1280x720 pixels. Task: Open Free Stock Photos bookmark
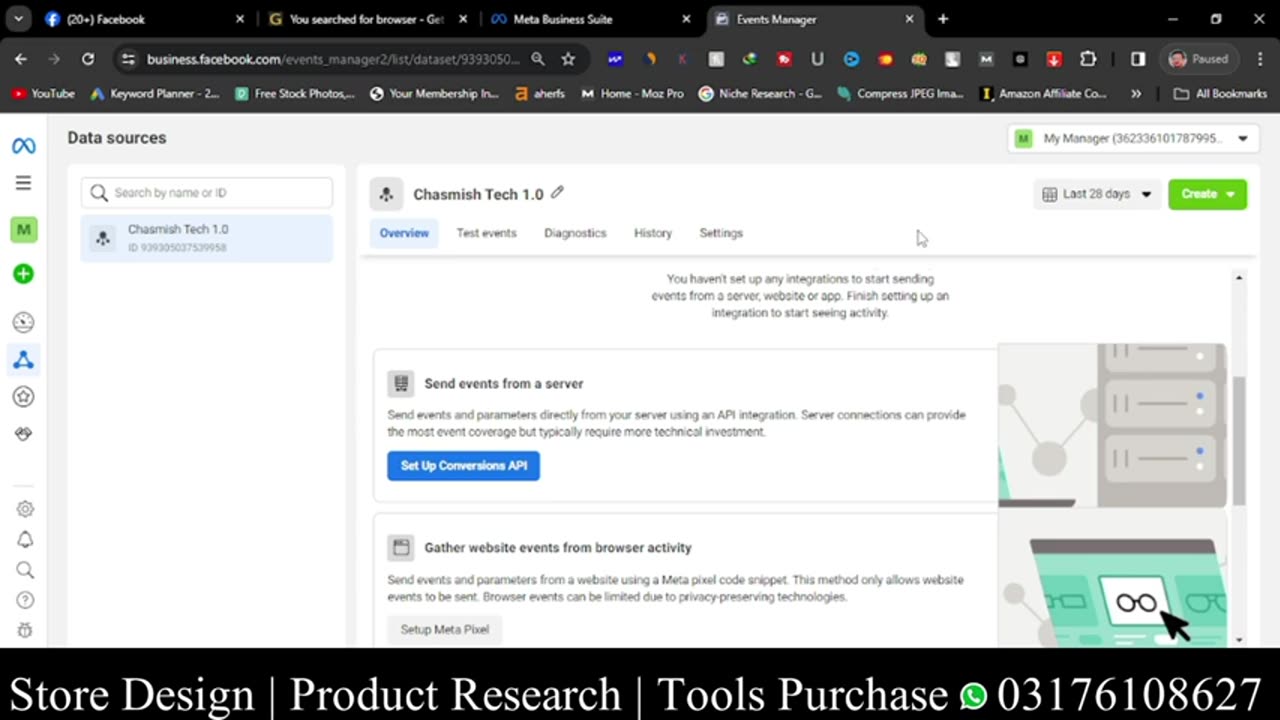click(295, 93)
